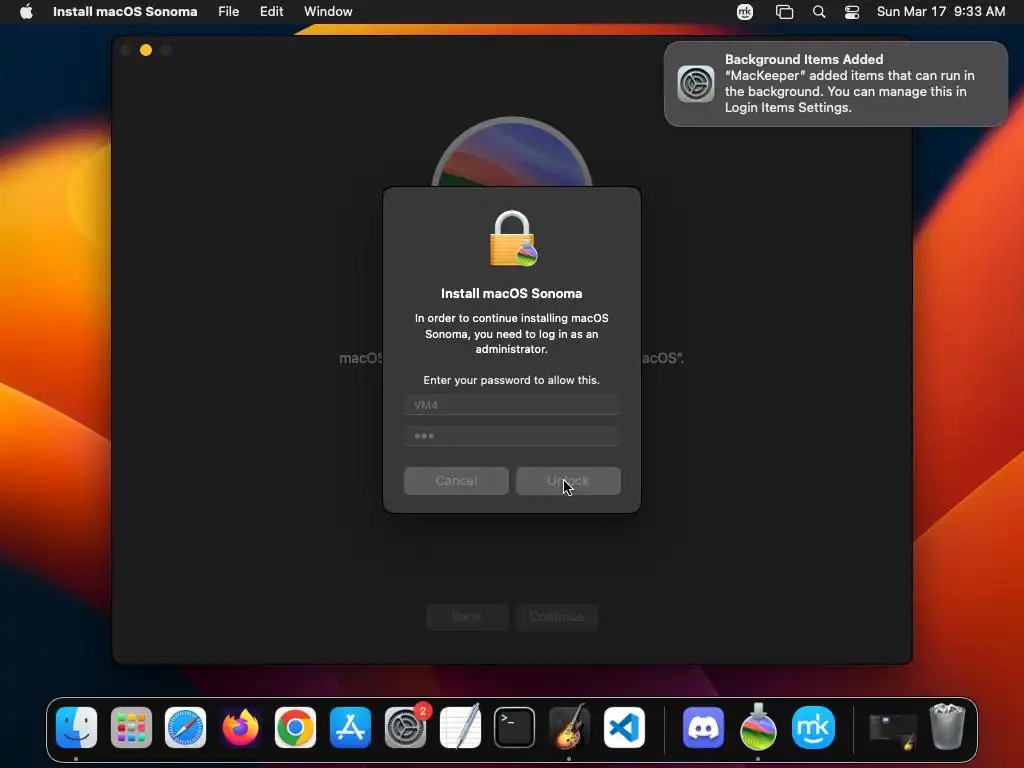The width and height of the screenshot is (1024, 768).
Task: Open GarageBand from the Dock
Action: coord(569,727)
